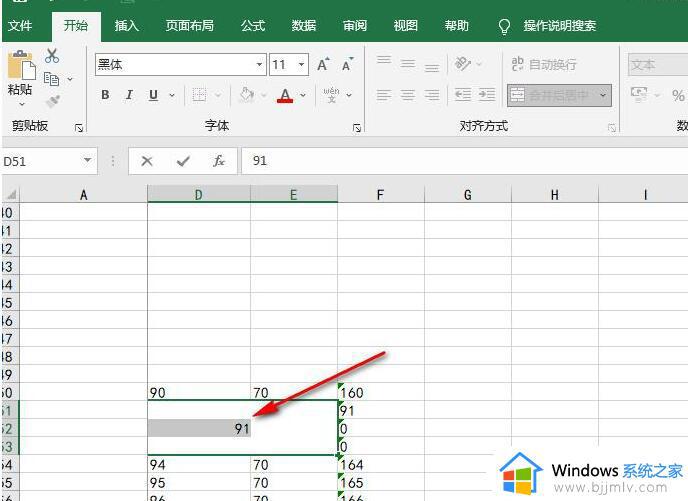Open the font name 黑体 dropdown
The height and width of the screenshot is (501, 688).
(259, 64)
